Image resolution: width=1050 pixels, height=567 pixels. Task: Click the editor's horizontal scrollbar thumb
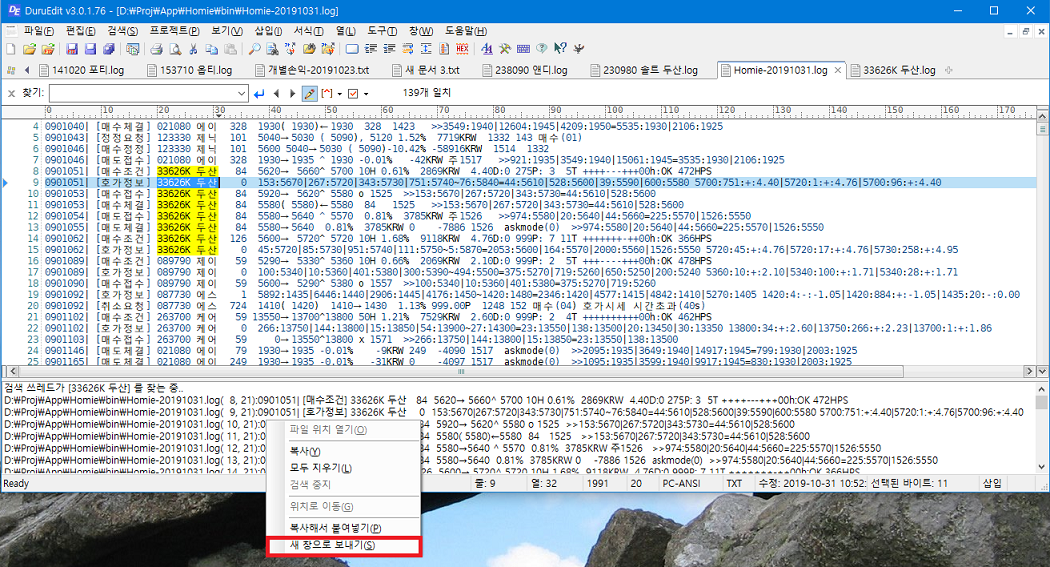tap(461, 371)
